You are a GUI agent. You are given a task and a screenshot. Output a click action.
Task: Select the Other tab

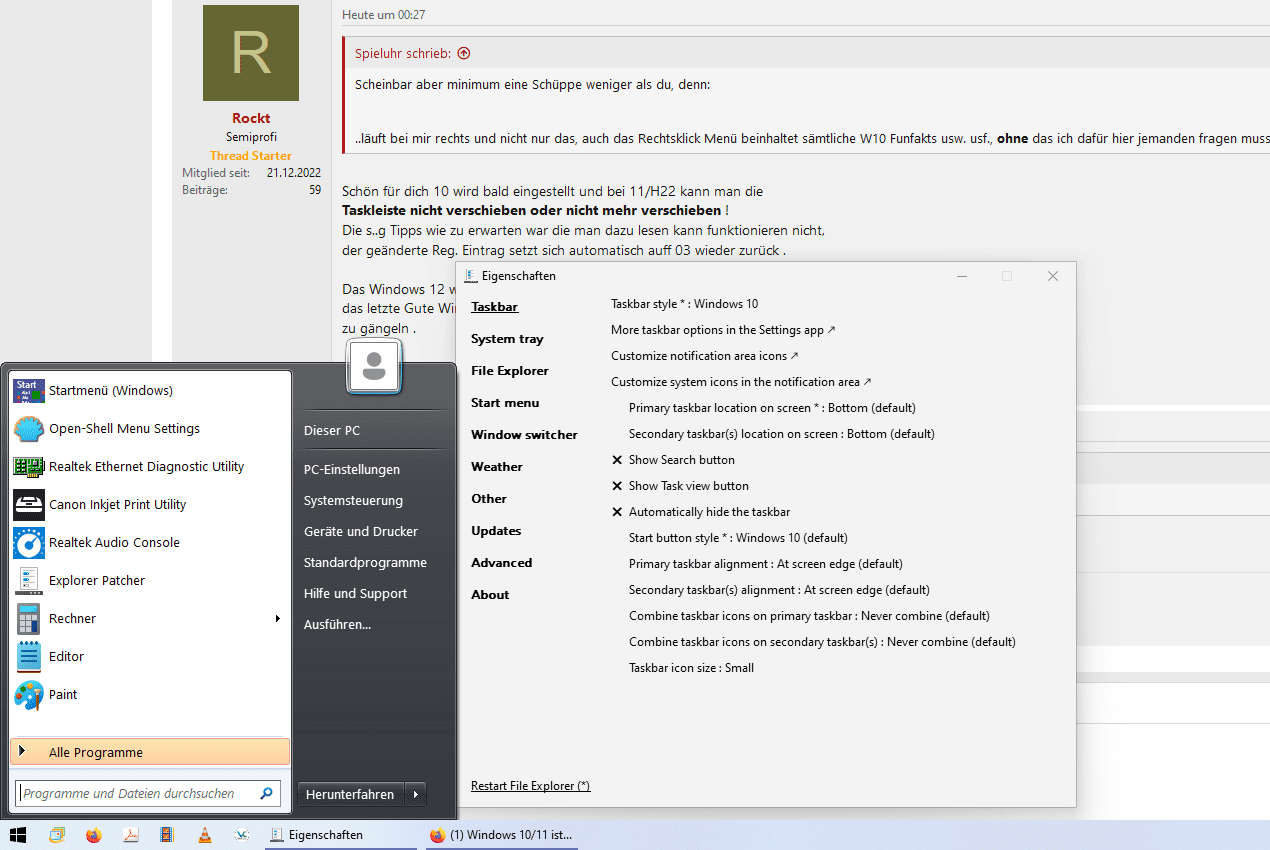point(489,499)
